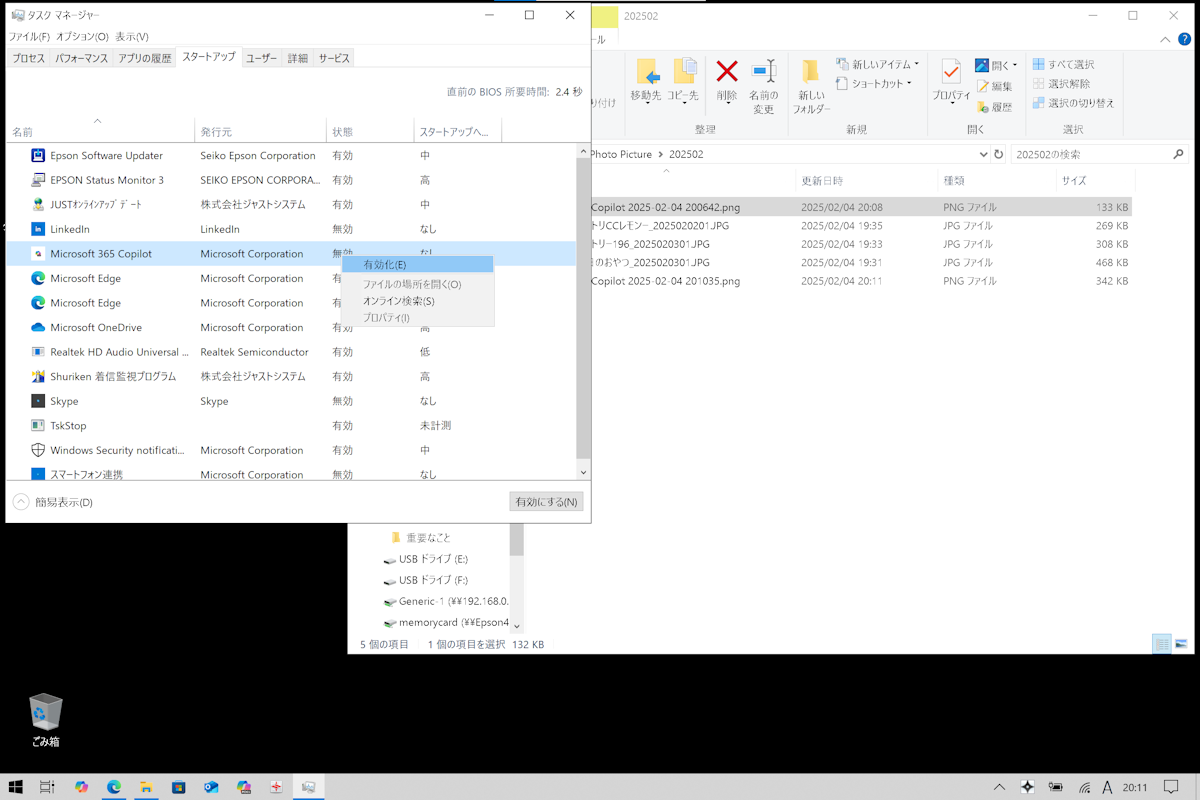The width and height of the screenshot is (1200, 800).
Task: Launch Microsoft Edge from the taskbar
Action: point(114,787)
